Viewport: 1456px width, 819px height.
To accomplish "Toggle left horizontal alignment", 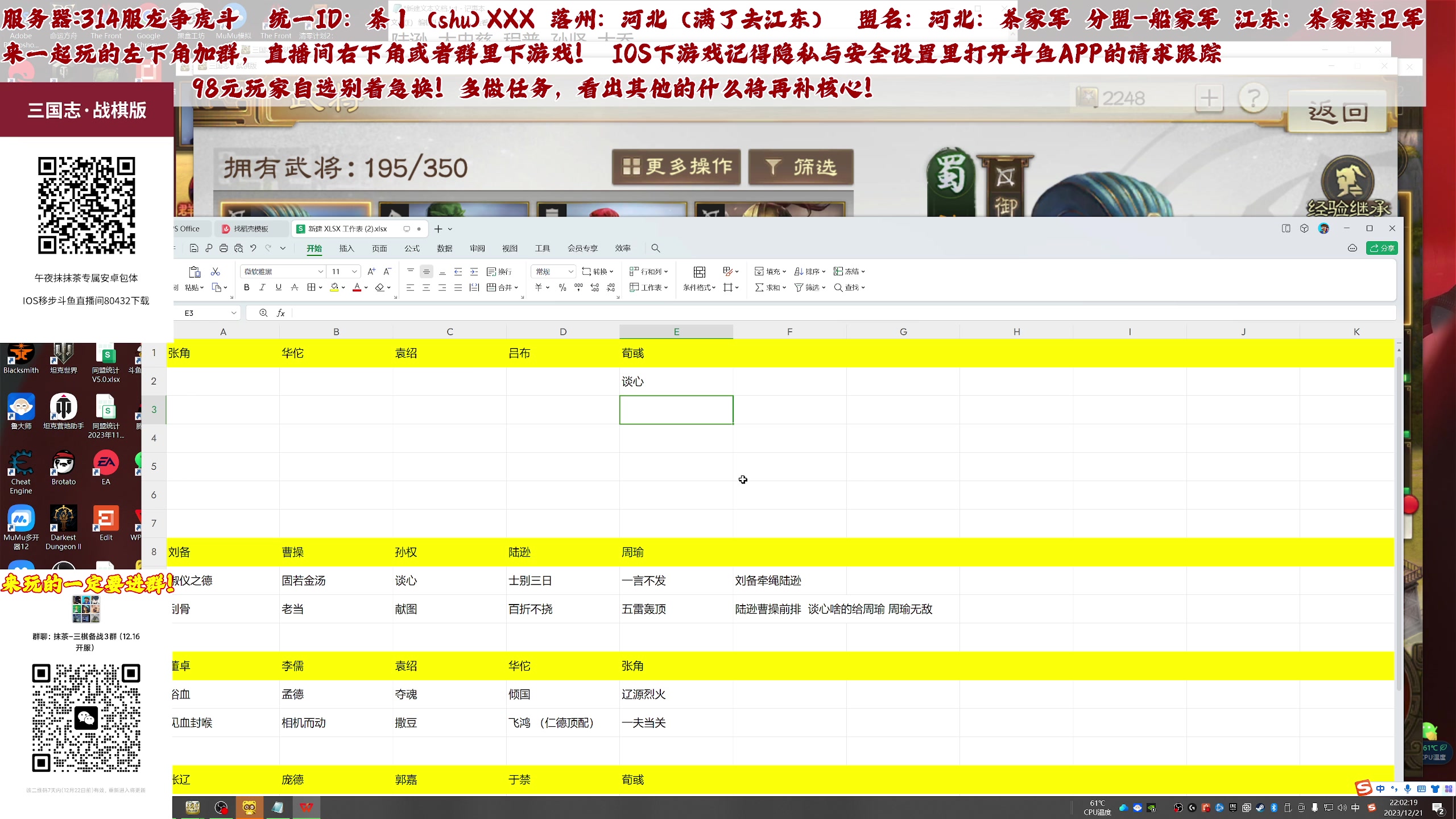I will [410, 287].
